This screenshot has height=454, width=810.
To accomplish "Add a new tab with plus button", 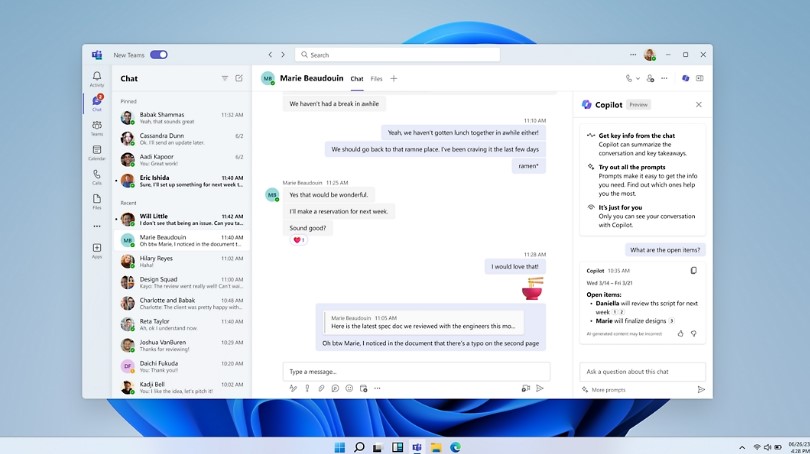I will coord(393,78).
